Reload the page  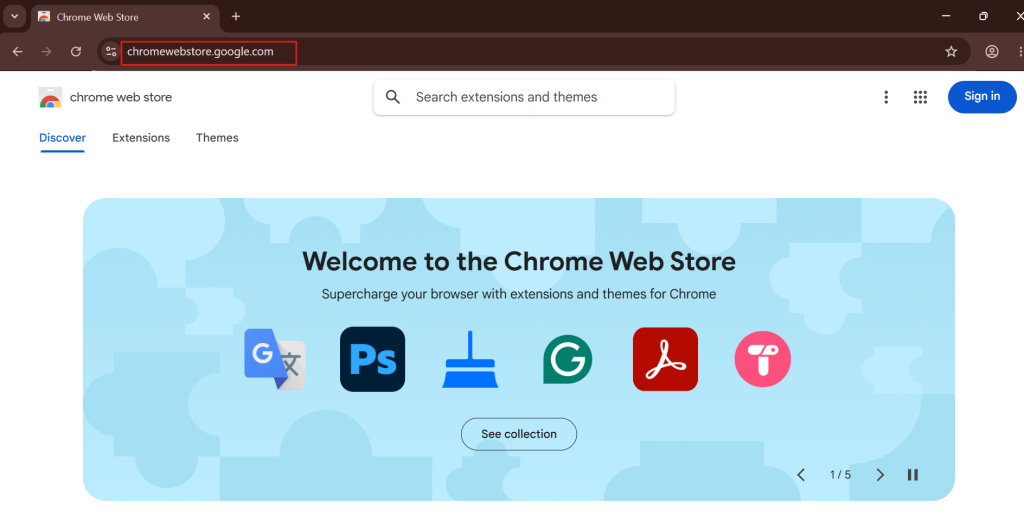tap(76, 52)
